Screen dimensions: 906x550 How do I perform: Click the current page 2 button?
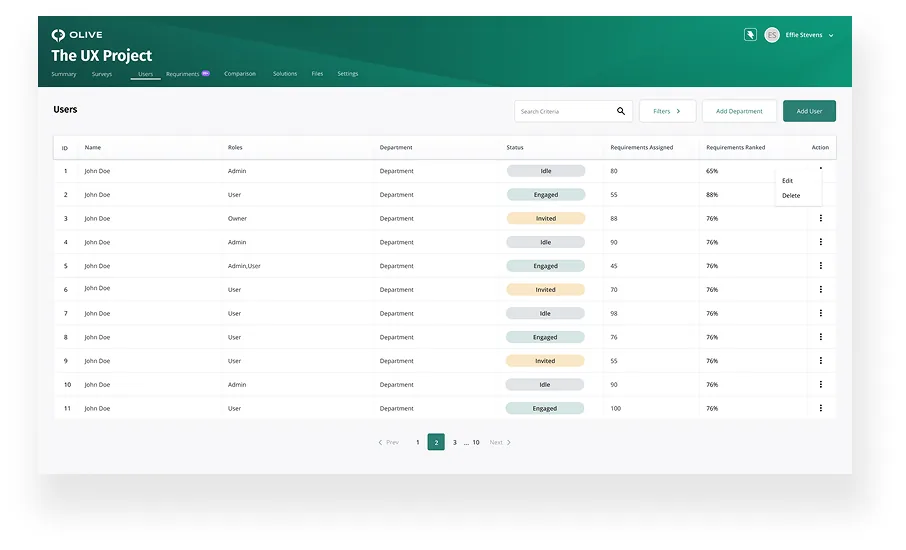point(436,442)
